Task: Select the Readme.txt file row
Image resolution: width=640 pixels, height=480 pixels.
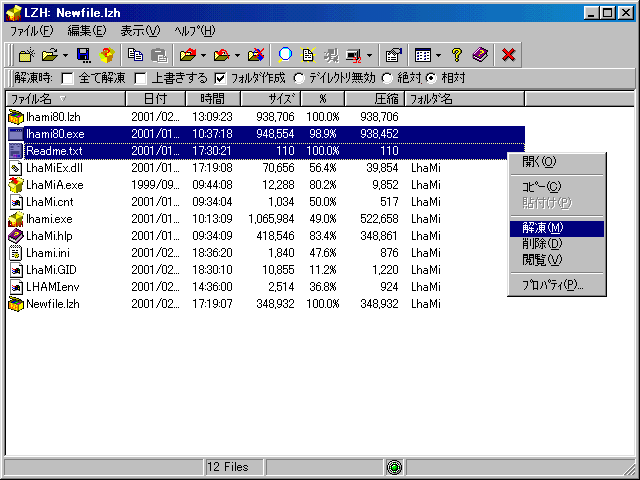Action: [x=266, y=151]
